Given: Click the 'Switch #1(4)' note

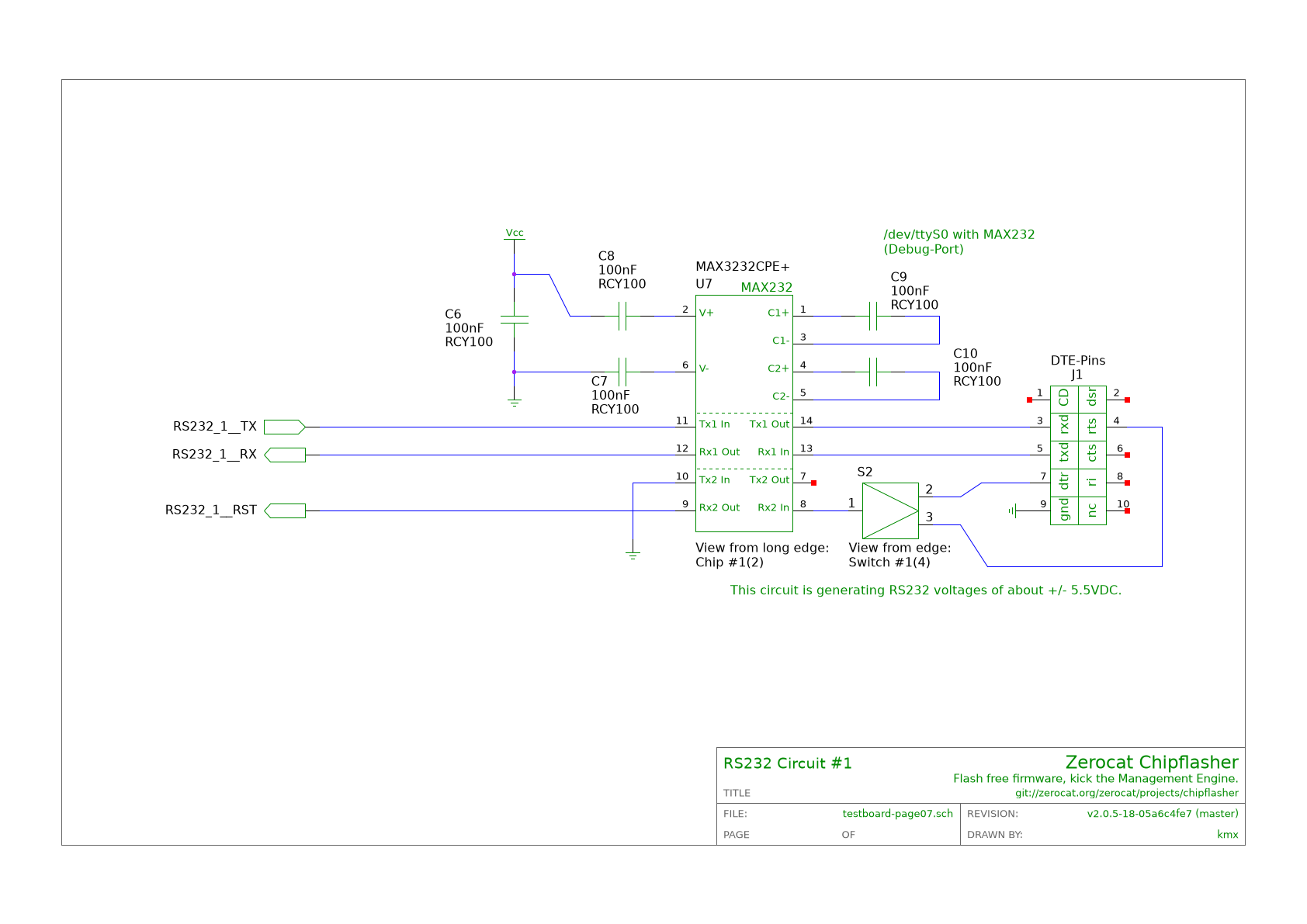Looking at the screenshot, I should coord(889,562).
